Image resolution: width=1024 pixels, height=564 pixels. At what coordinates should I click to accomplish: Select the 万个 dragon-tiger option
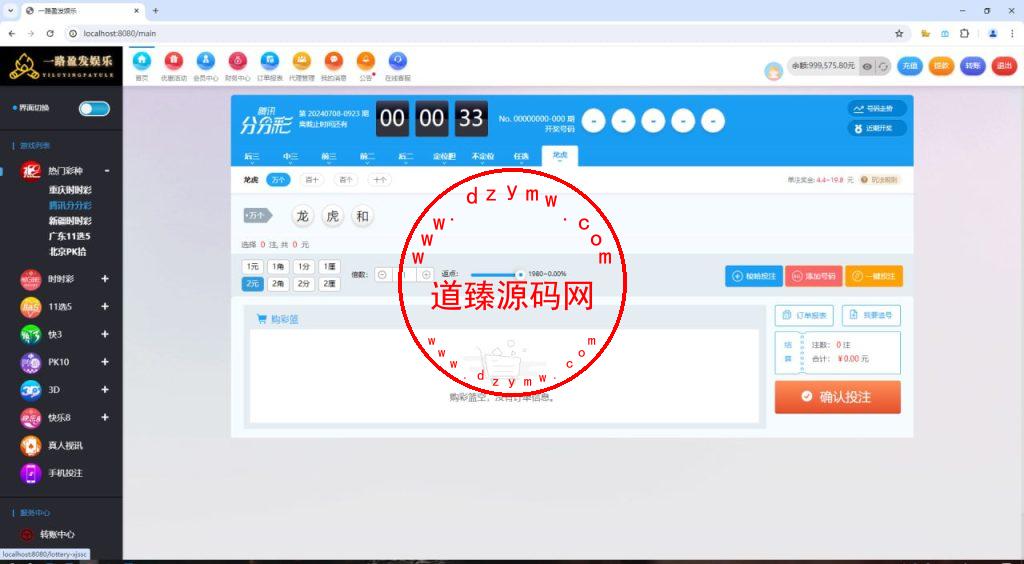(278, 180)
